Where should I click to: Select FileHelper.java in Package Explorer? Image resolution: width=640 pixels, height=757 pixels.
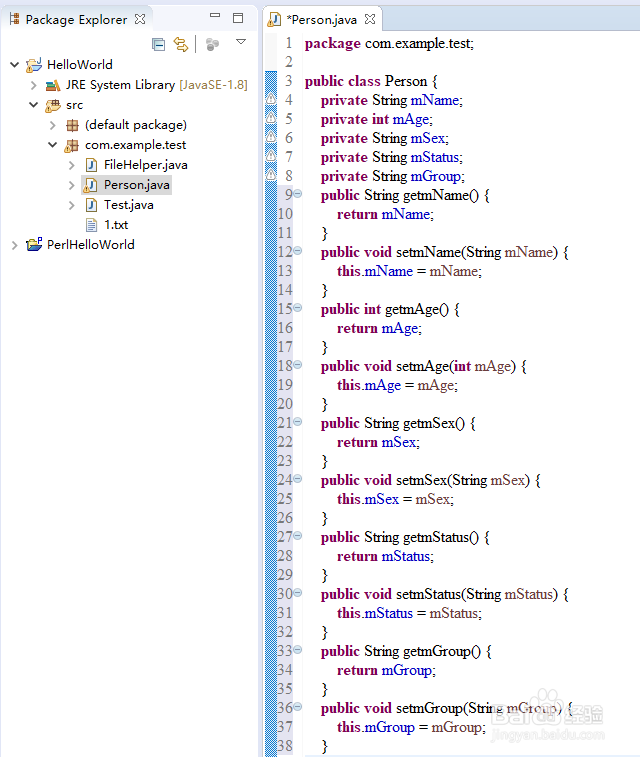coord(146,165)
